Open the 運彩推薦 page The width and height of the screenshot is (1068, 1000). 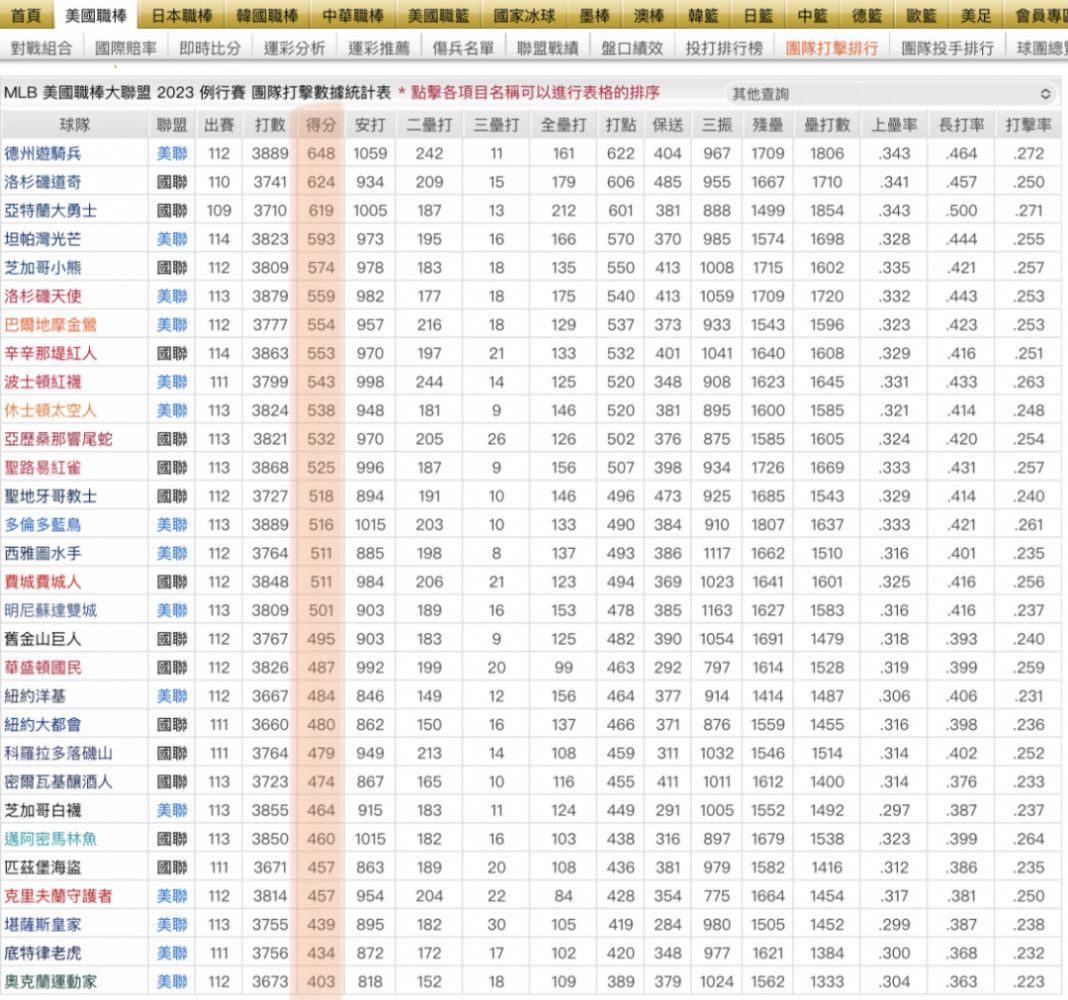379,48
